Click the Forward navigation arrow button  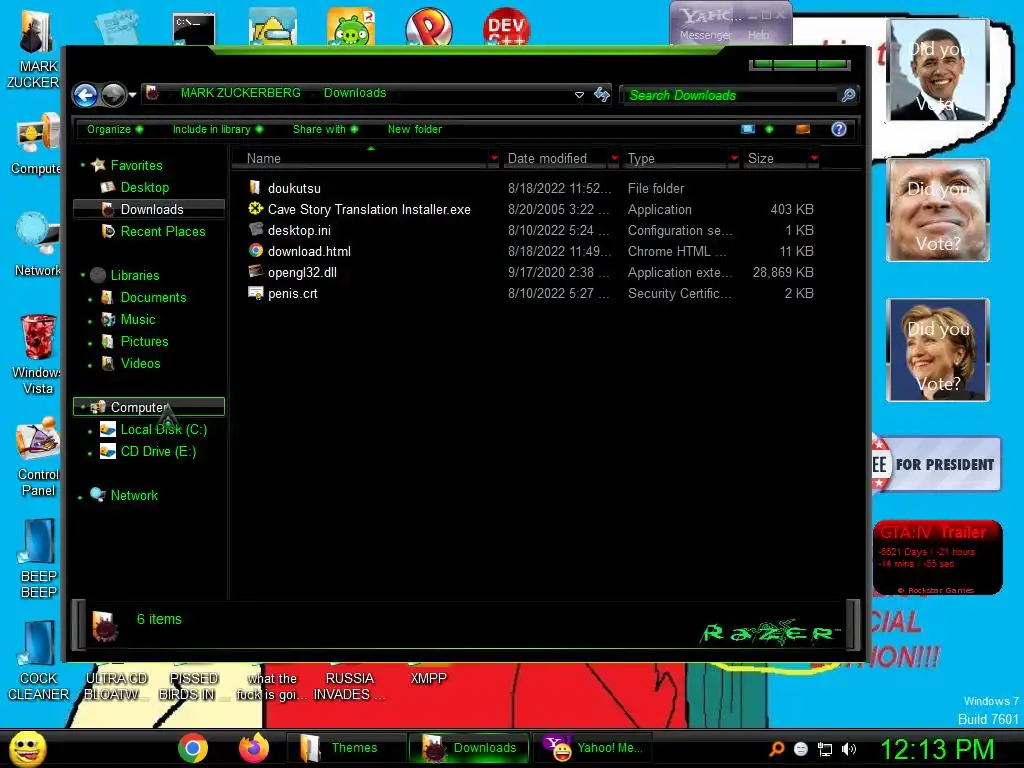point(114,95)
